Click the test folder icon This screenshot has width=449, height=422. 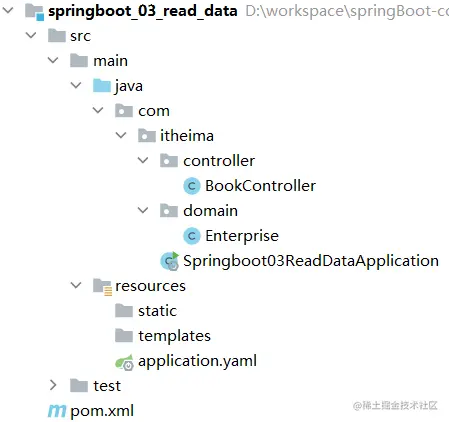79,386
